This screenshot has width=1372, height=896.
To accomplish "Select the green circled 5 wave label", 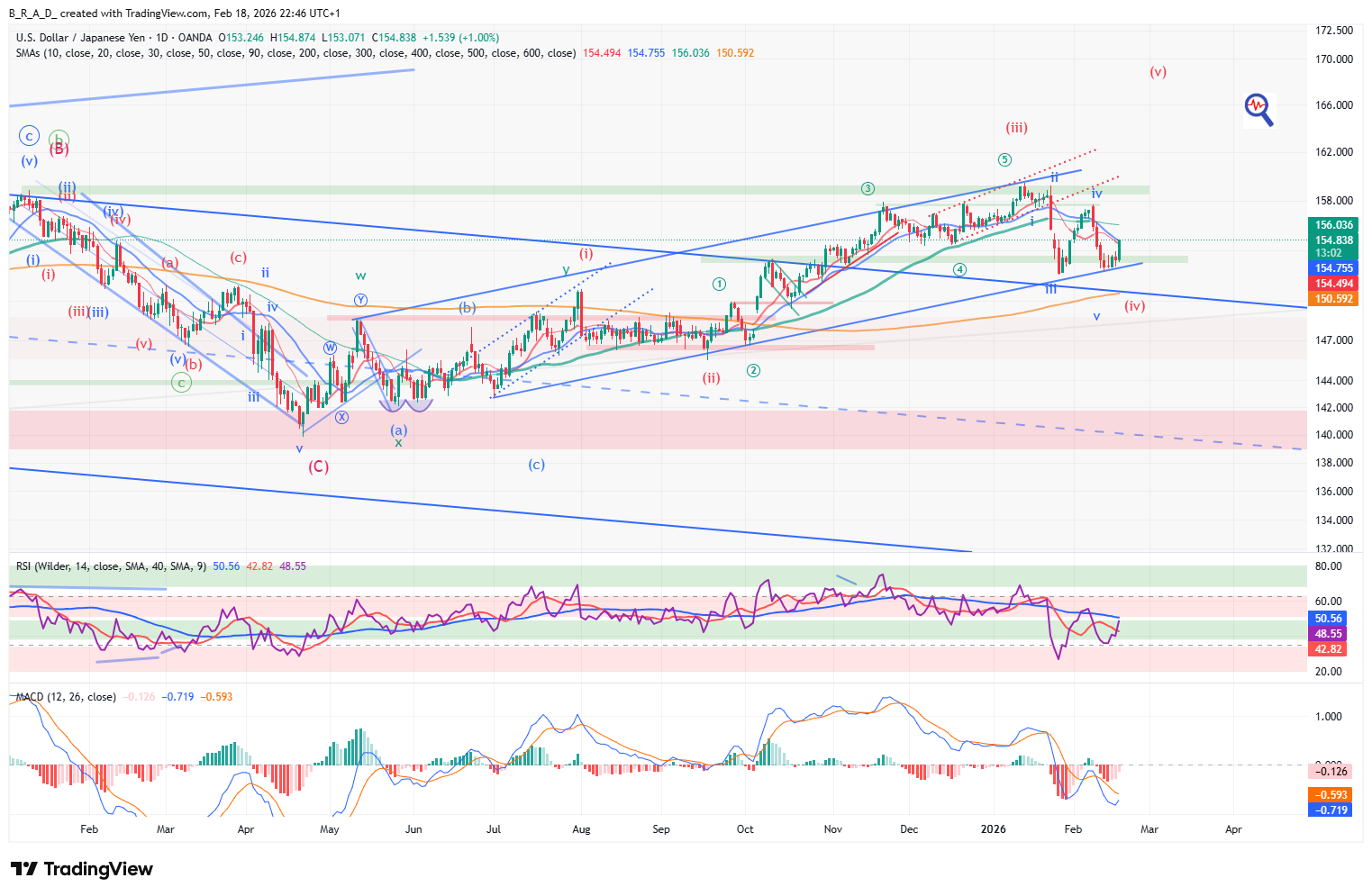I will tap(1004, 160).
